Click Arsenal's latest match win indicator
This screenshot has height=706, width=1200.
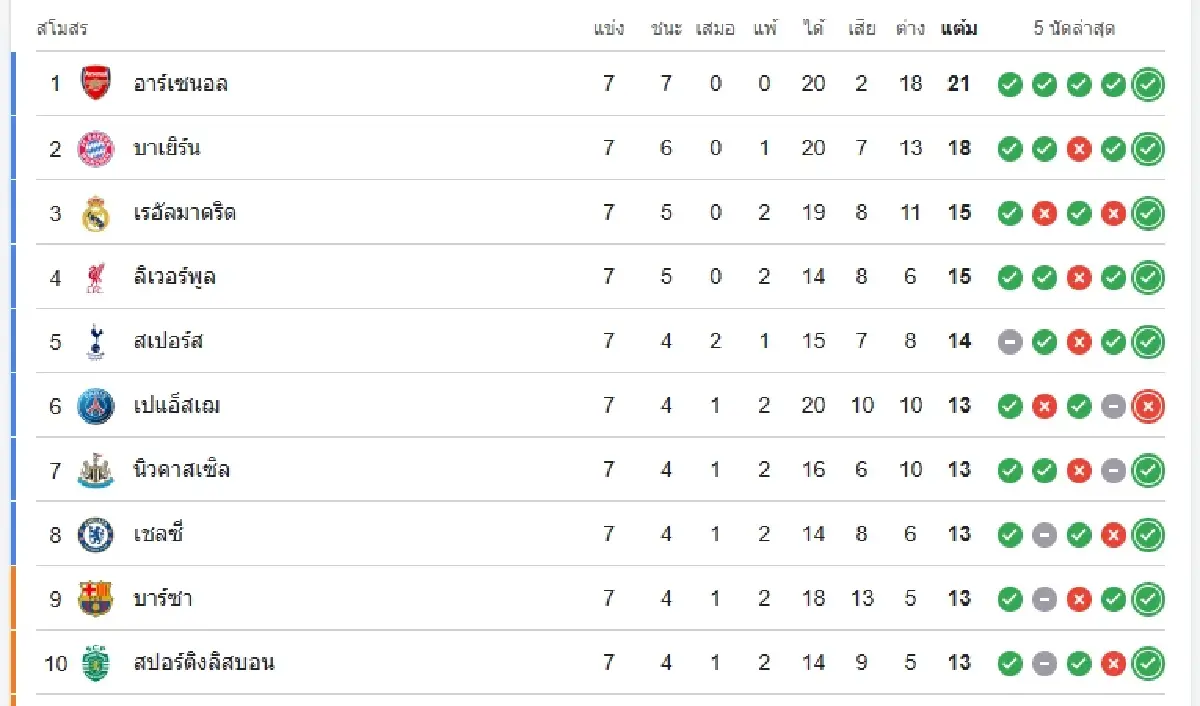(1148, 85)
